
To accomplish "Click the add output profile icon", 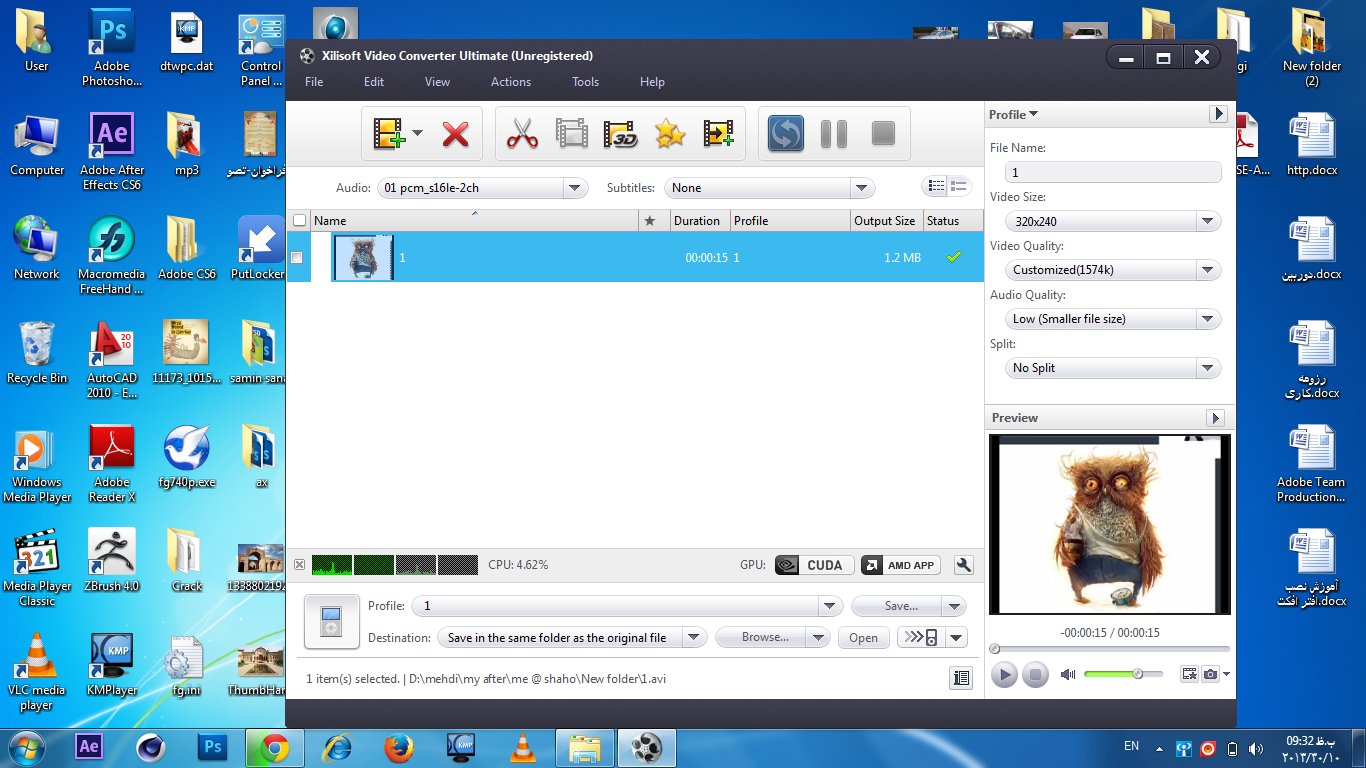I will tap(718, 133).
